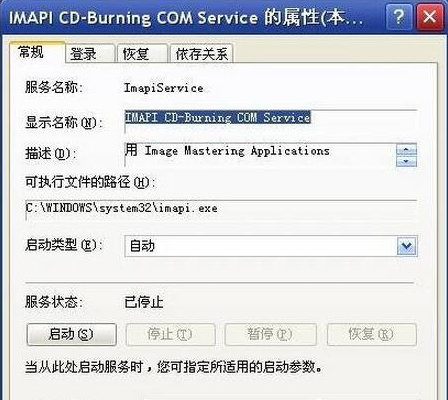Click the 服务状态 label
Image resolution: width=448 pixels, height=400 pixels.
53,302
